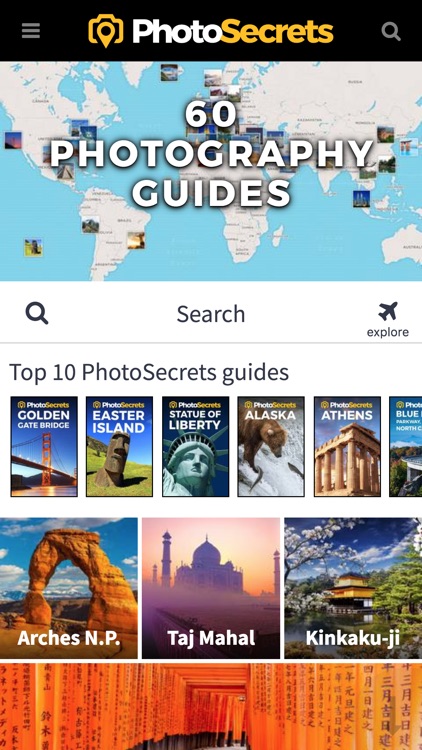Tap the orange torii gates photo
Viewport: 422px width, 750px height.
[211, 706]
